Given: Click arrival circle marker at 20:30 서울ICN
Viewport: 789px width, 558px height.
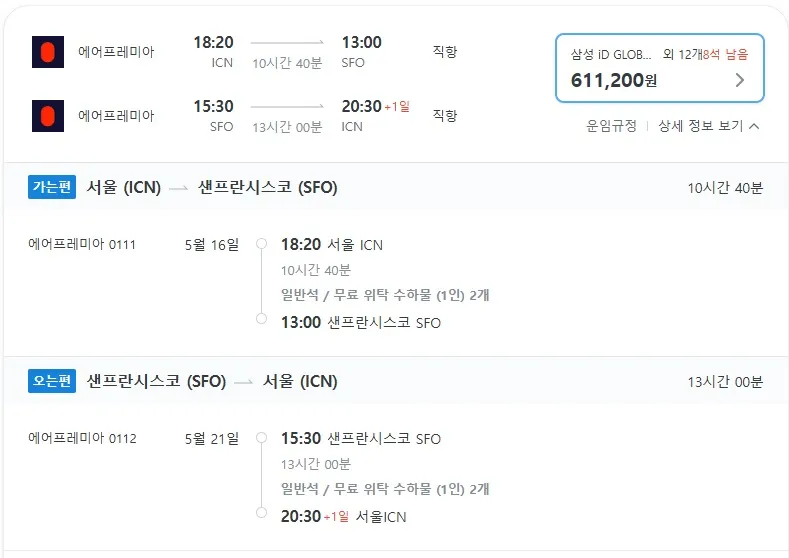Looking at the screenshot, I should tap(261, 512).
